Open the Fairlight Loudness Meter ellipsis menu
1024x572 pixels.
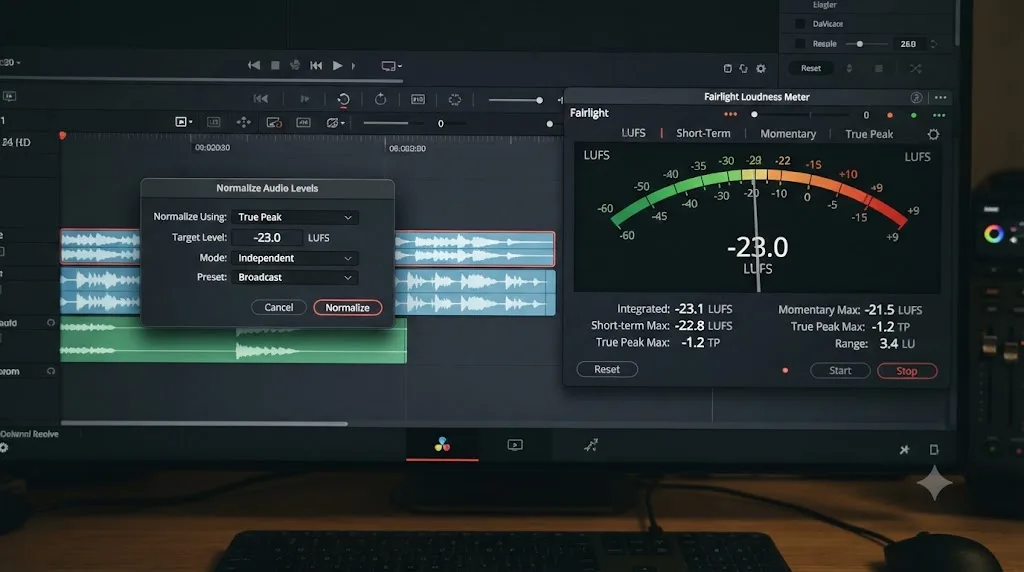coord(940,97)
